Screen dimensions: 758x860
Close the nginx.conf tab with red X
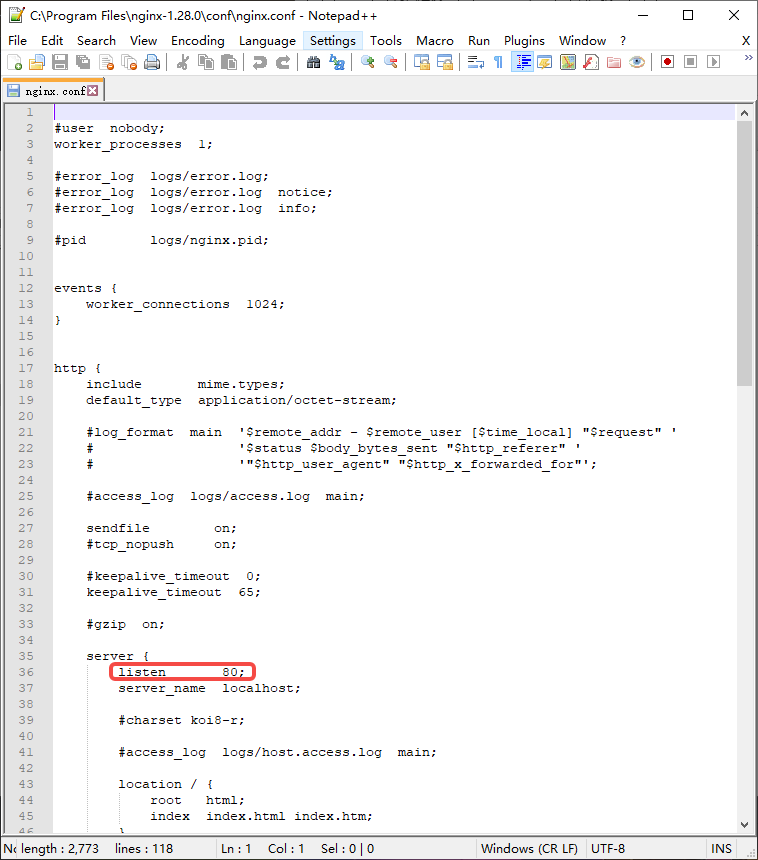coord(93,90)
